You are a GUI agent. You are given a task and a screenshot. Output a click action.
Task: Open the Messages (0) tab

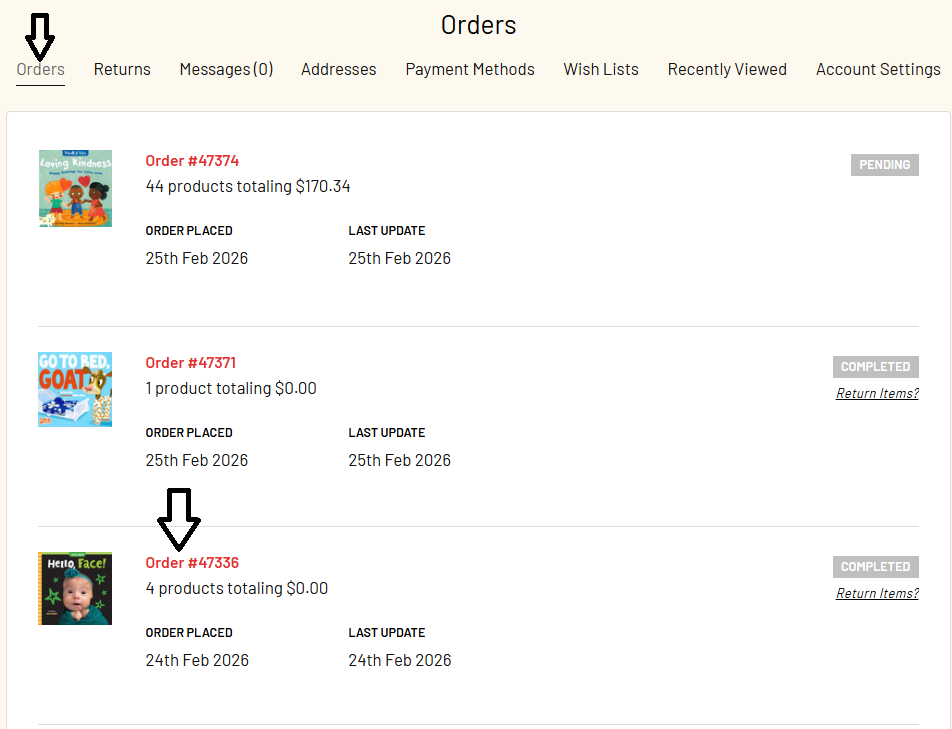click(226, 70)
